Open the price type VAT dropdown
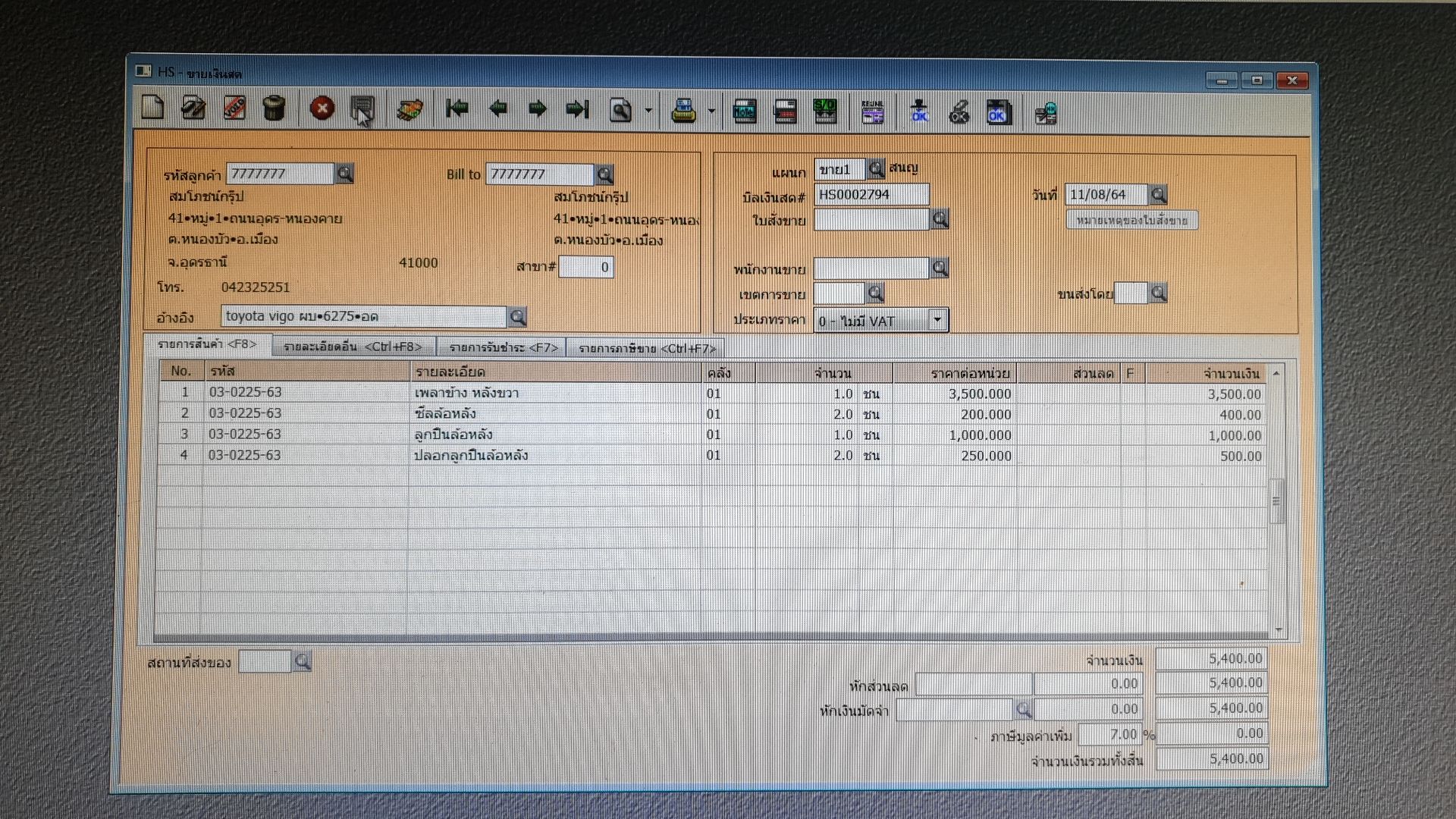Screen dimensions: 1456x819 point(937,320)
